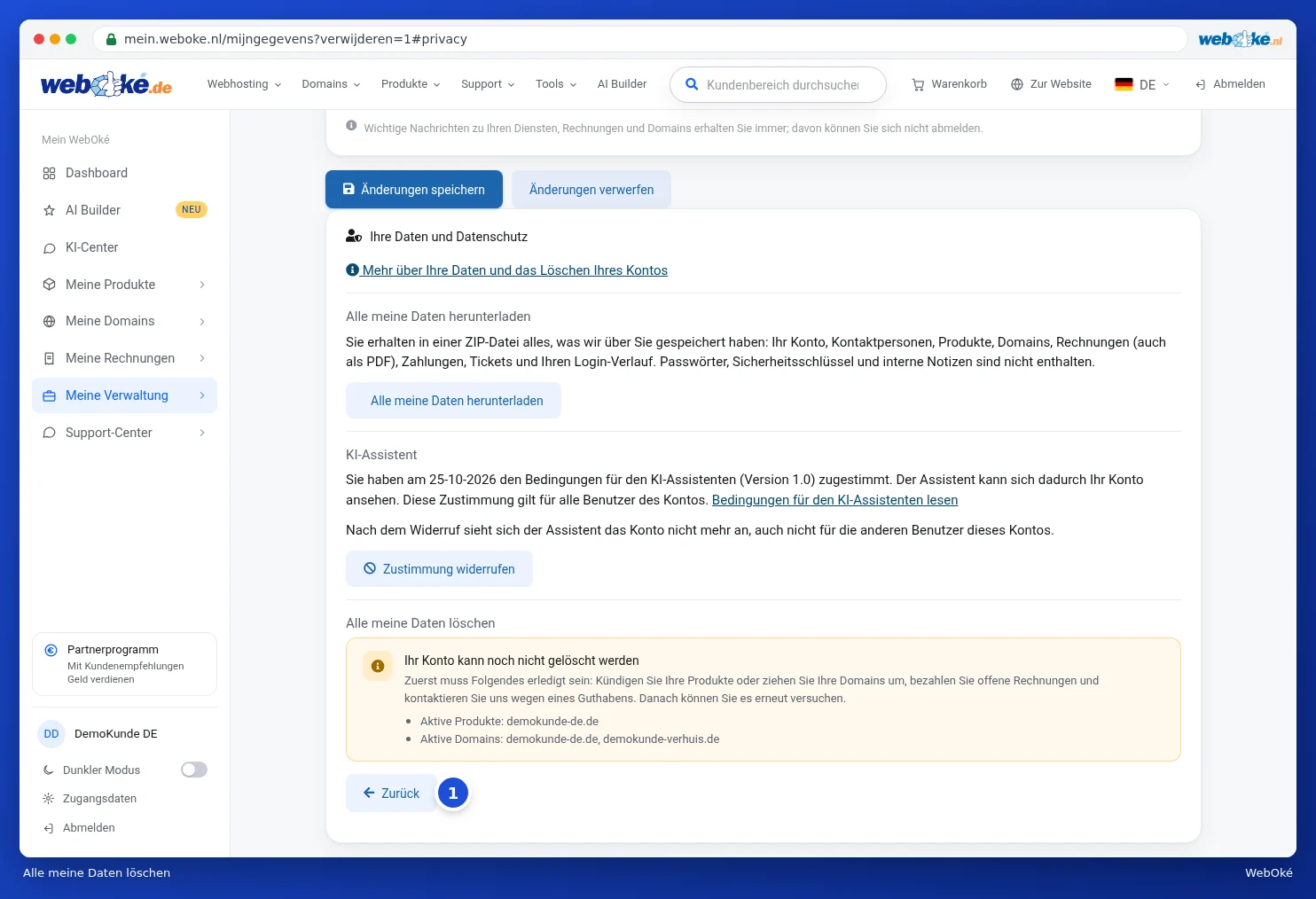The height and width of the screenshot is (899, 1316).
Task: Open the Warenkorb shopping cart
Action: [949, 84]
